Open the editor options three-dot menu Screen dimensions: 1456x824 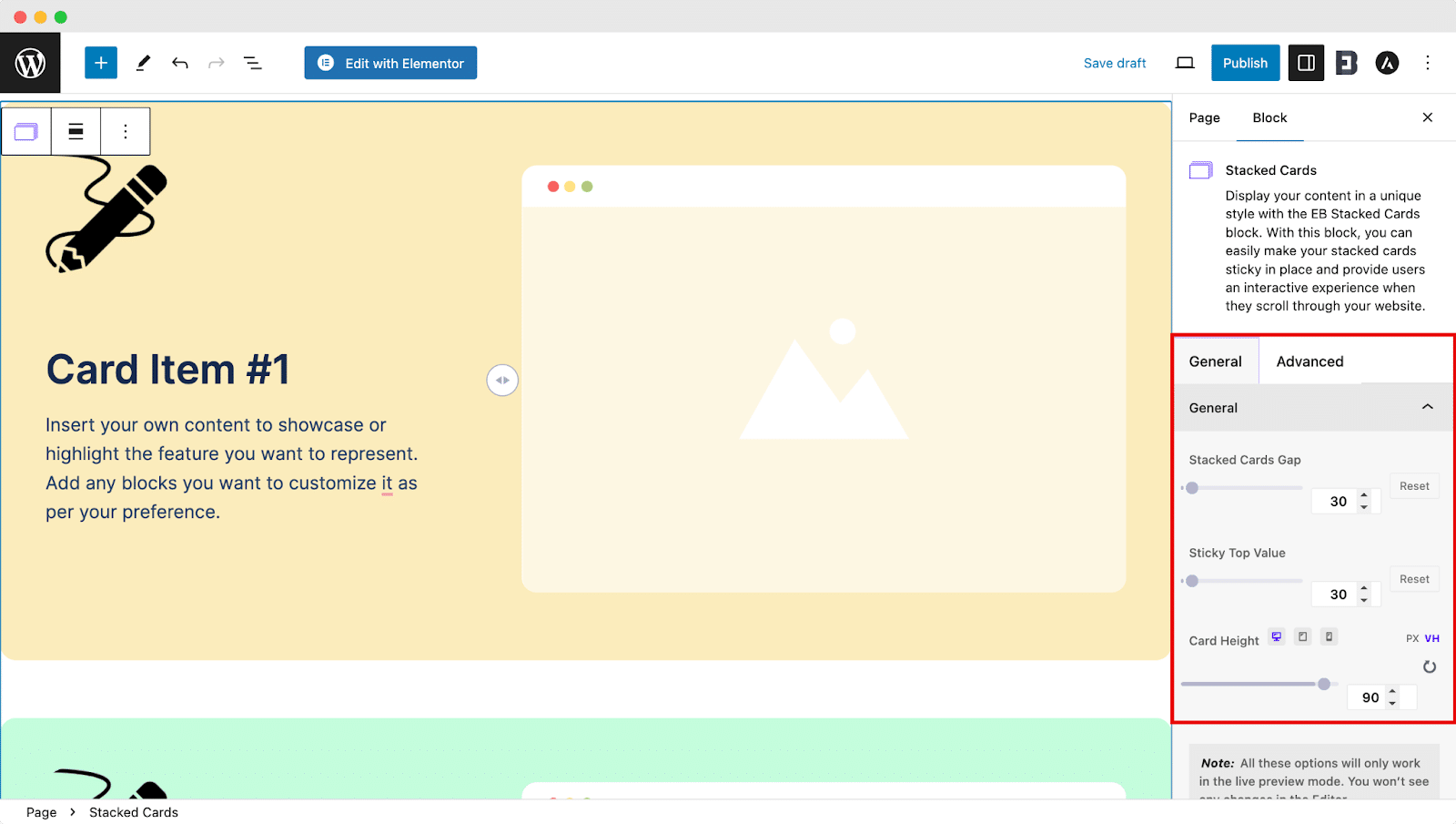pos(1427,63)
